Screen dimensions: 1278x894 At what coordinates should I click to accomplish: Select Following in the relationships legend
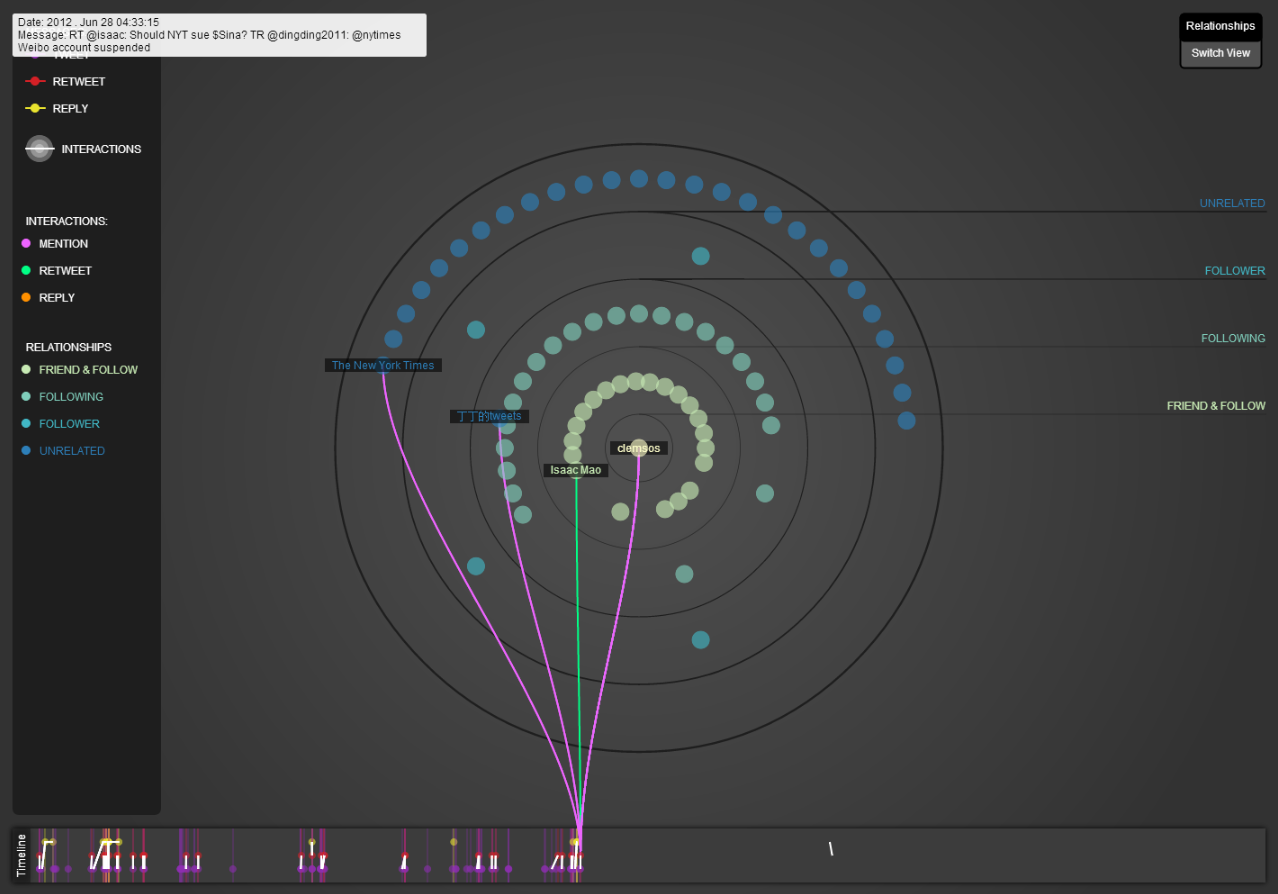click(70, 397)
